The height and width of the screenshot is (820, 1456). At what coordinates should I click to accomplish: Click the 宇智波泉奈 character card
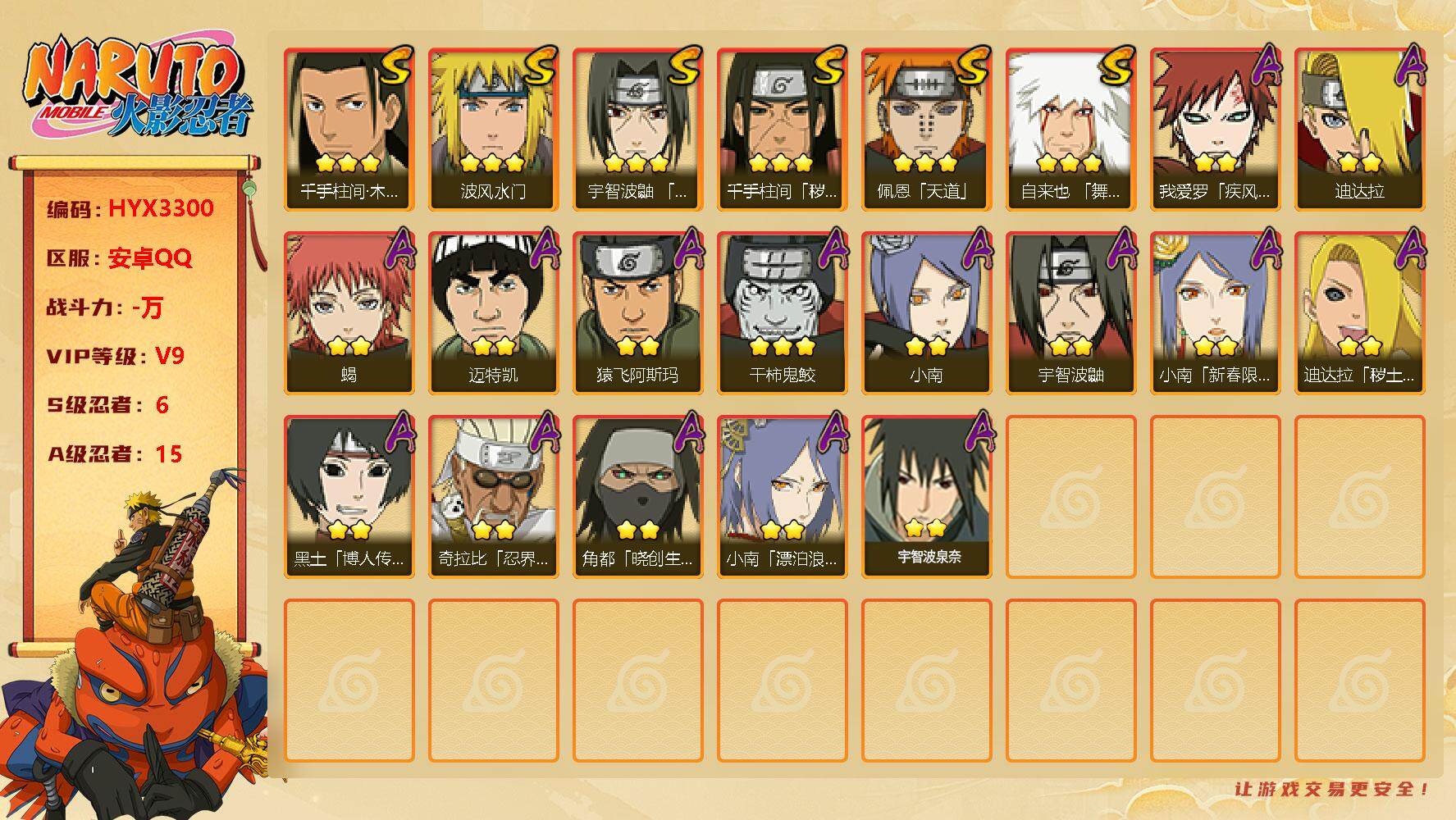pyautogui.click(x=926, y=497)
